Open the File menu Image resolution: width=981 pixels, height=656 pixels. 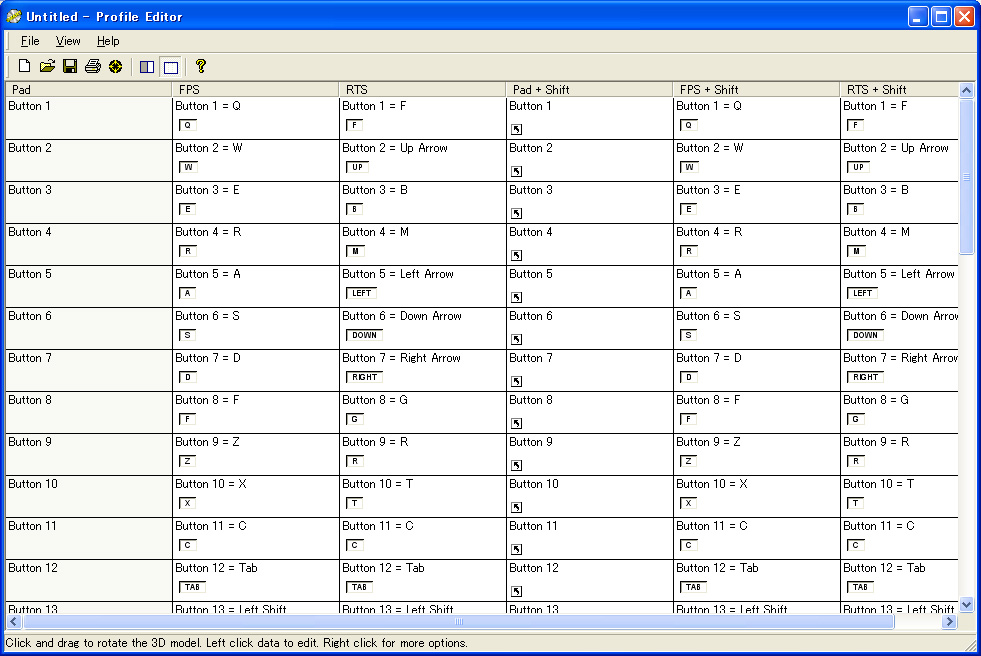pyautogui.click(x=30, y=41)
